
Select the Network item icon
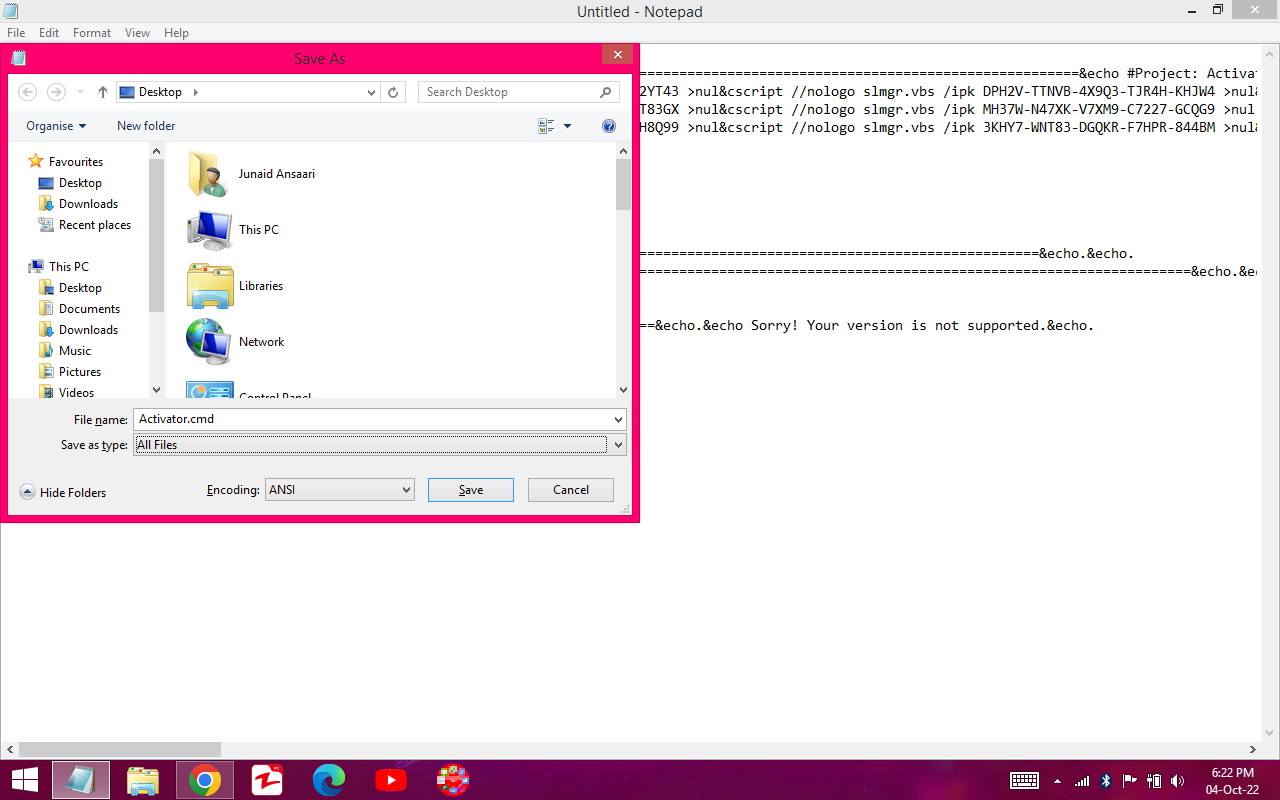(x=210, y=342)
